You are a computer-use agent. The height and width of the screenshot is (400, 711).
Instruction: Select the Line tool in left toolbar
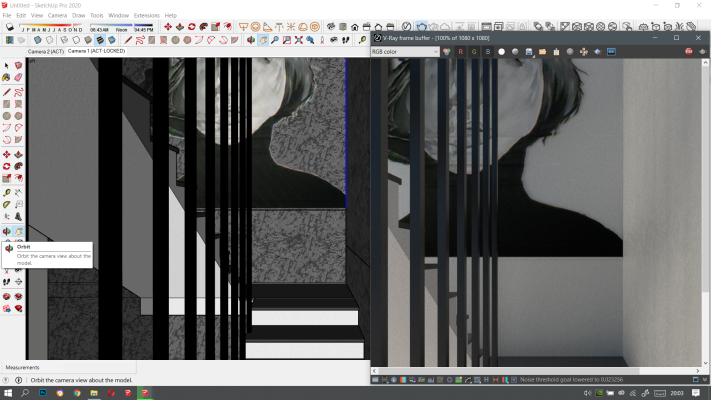[6, 93]
